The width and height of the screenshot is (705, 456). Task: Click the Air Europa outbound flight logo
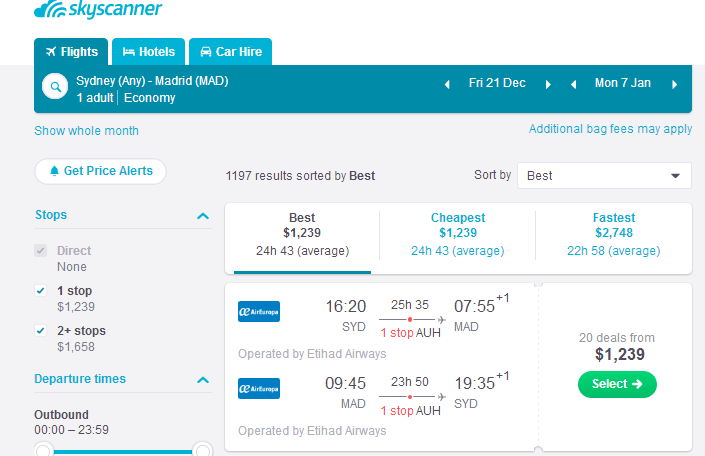(259, 311)
